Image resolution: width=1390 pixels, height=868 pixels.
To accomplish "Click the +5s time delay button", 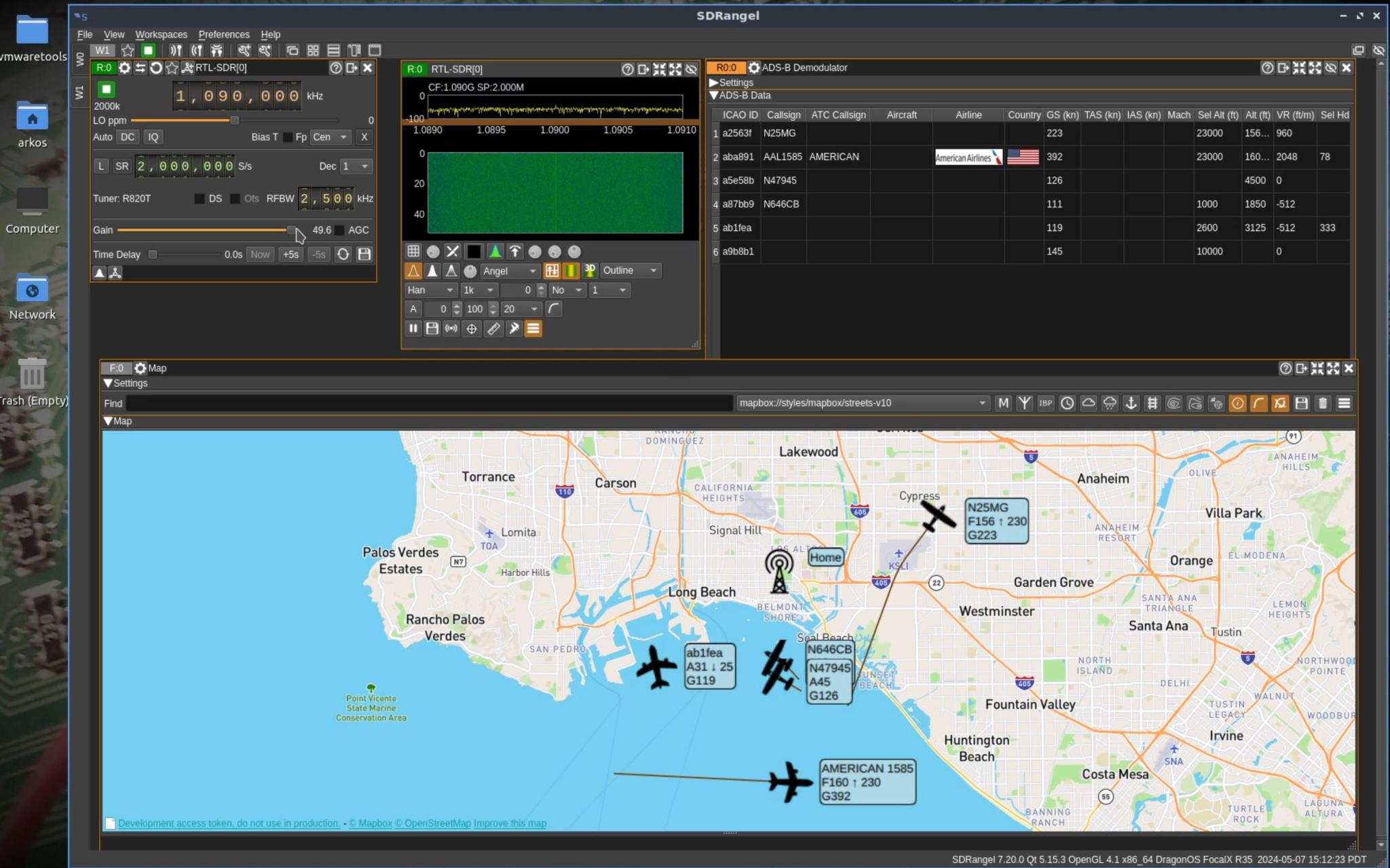I will tap(290, 254).
